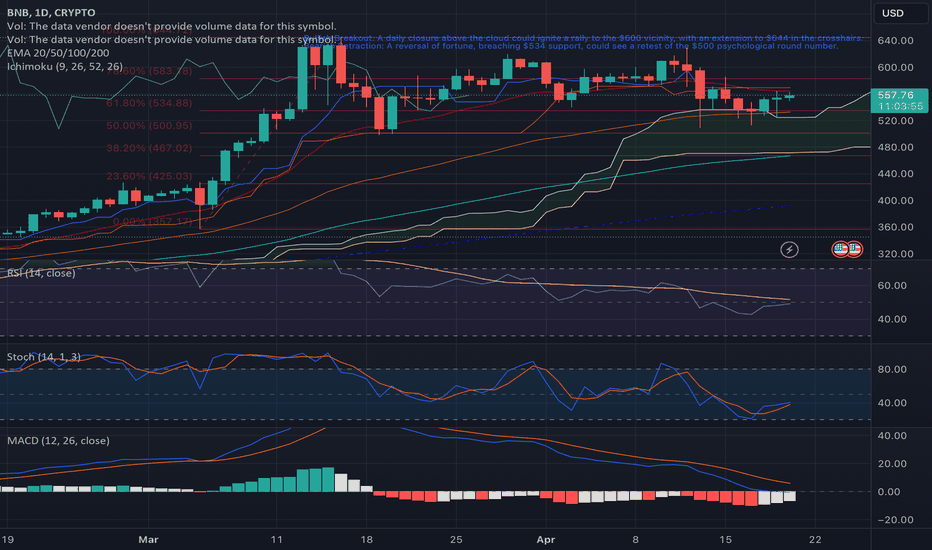Click the 38.20% (467.02) Fibonacci label
Screen dimensions: 932x550
pyautogui.click(x=149, y=148)
